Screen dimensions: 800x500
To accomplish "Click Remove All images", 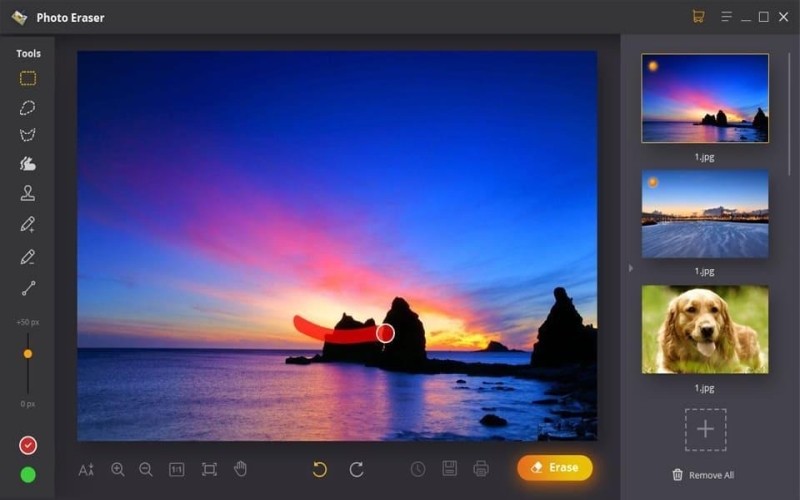I will (x=703, y=475).
